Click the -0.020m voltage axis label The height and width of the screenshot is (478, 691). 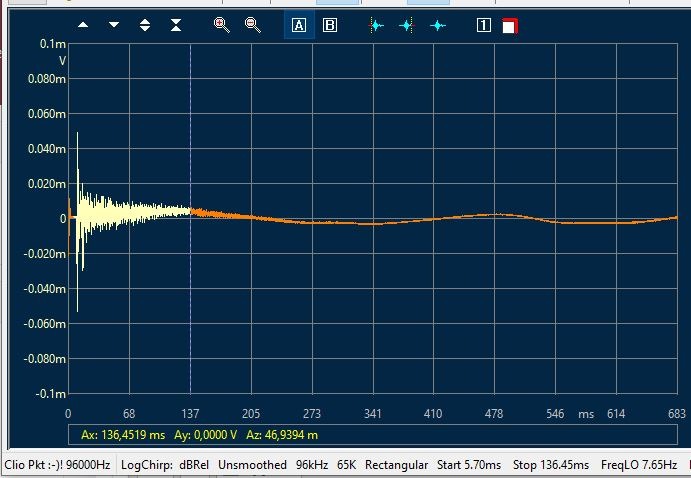coord(45,254)
